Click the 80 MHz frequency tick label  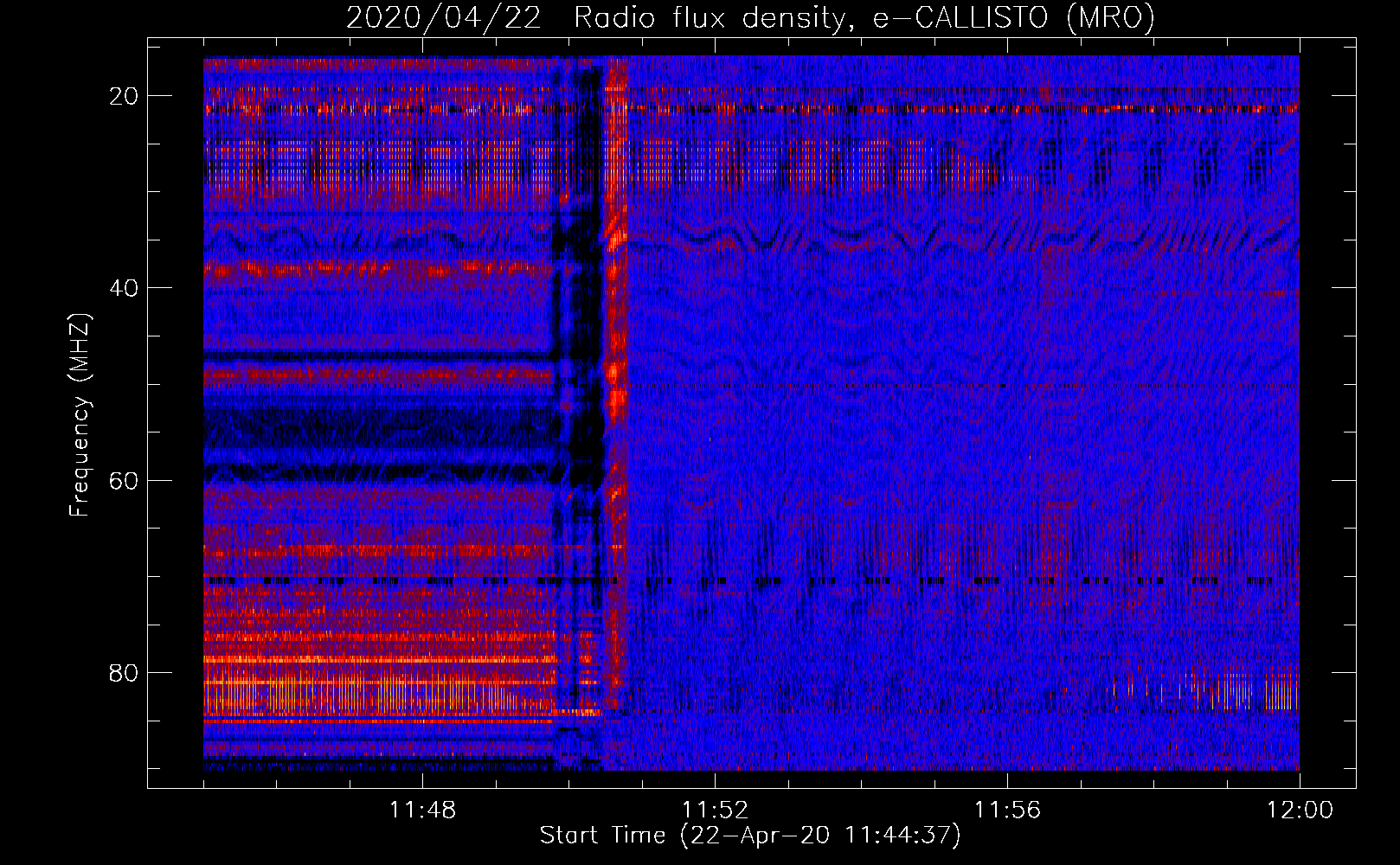pos(125,673)
